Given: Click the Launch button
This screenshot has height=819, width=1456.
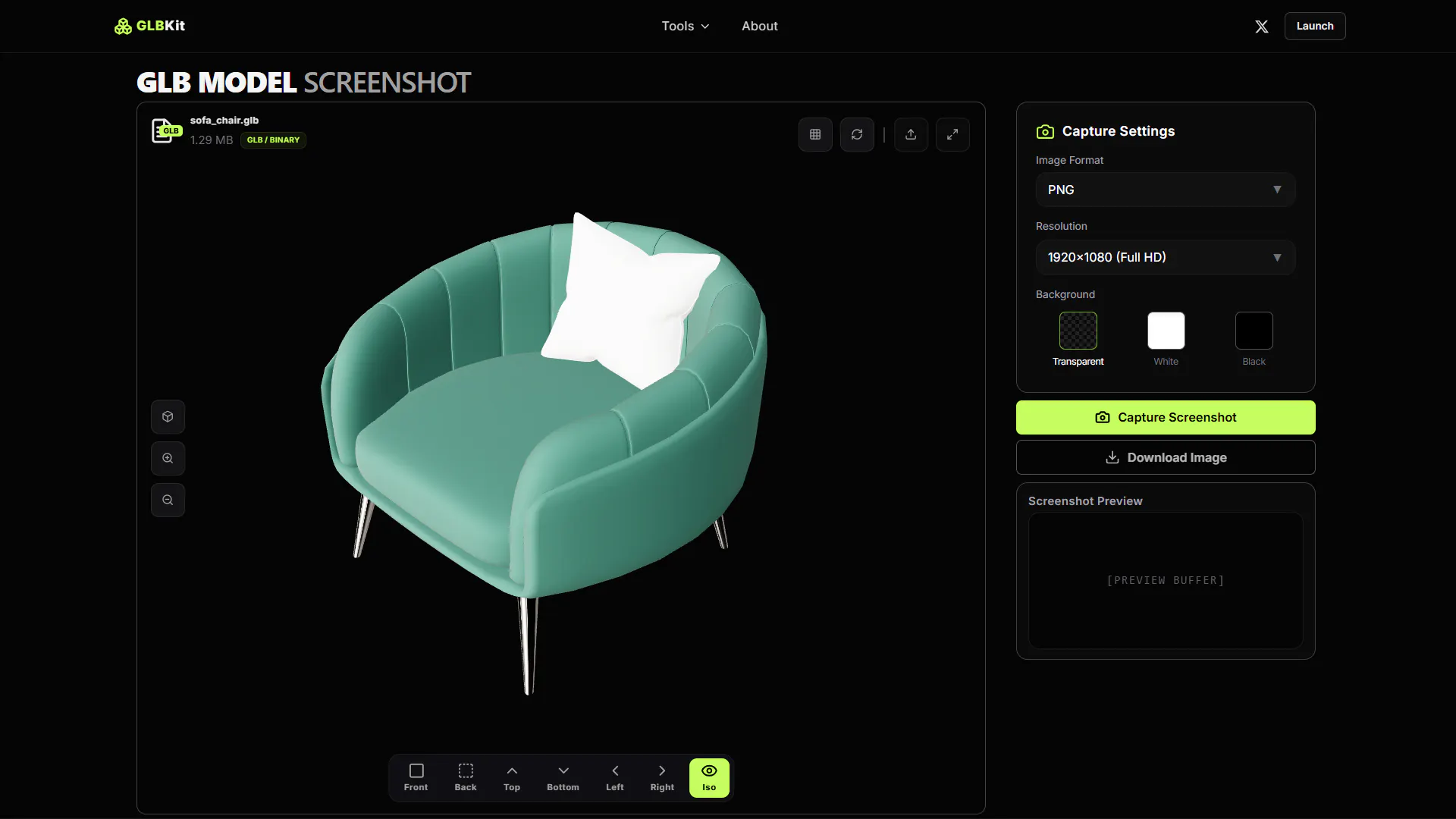Looking at the screenshot, I should click(1315, 27).
